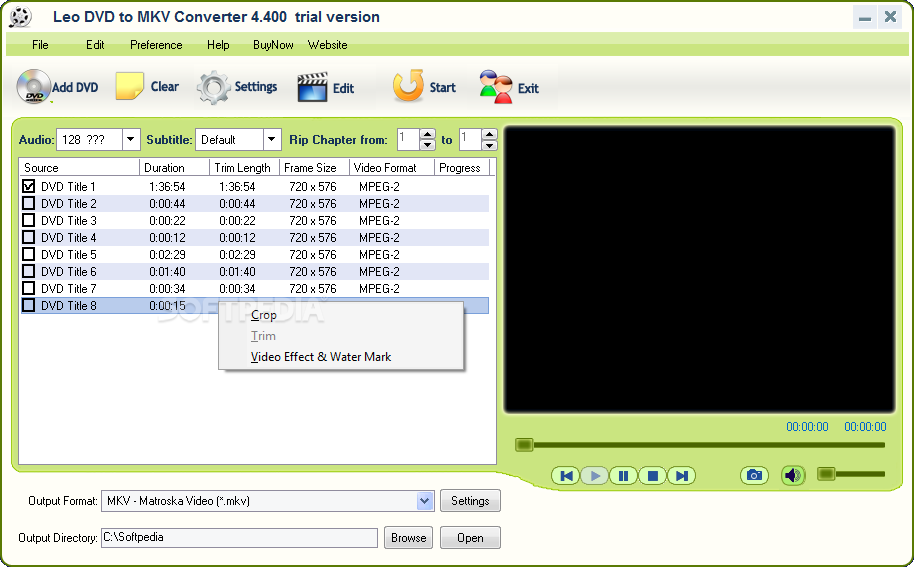Image resolution: width=914 pixels, height=567 pixels.
Task: Click the Duration column header
Action: pos(174,168)
